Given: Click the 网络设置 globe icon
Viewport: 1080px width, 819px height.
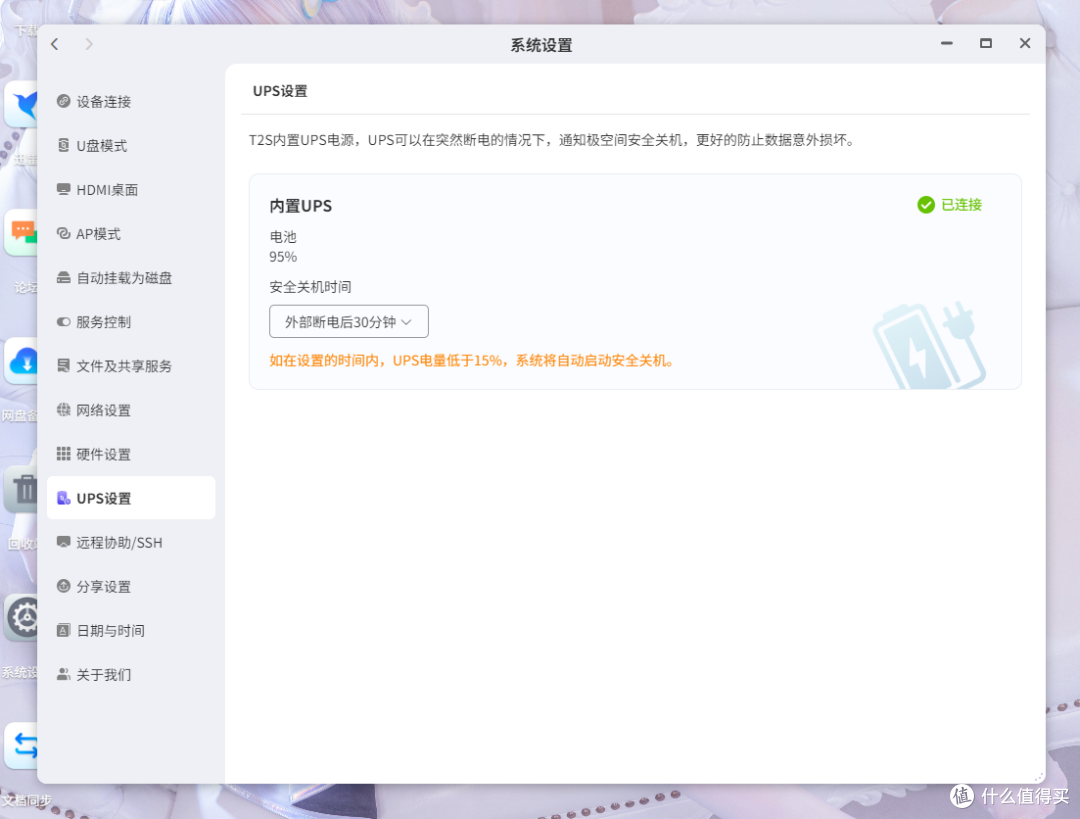Looking at the screenshot, I should coord(63,410).
